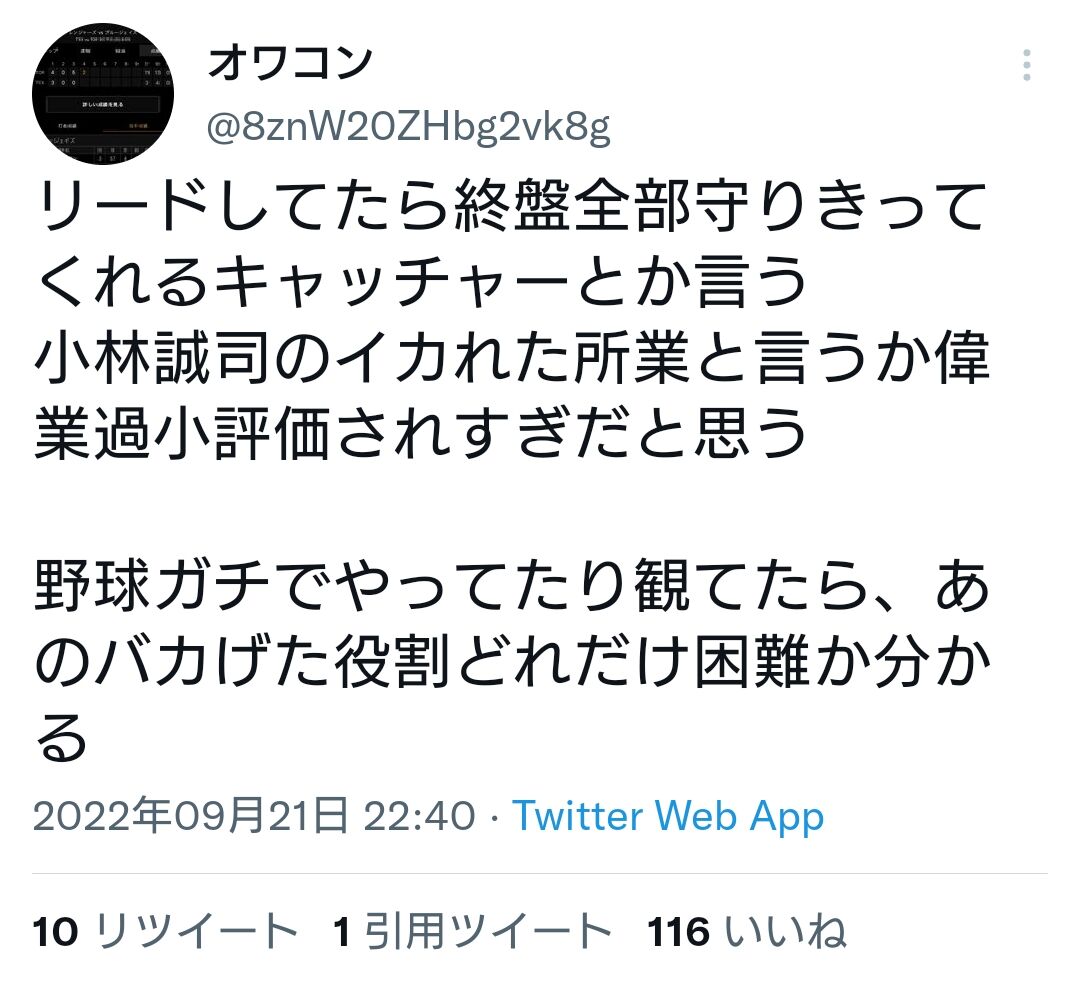Click the lone る on the last line
The width and height of the screenshot is (1080, 988).
pyautogui.click(x=61, y=738)
